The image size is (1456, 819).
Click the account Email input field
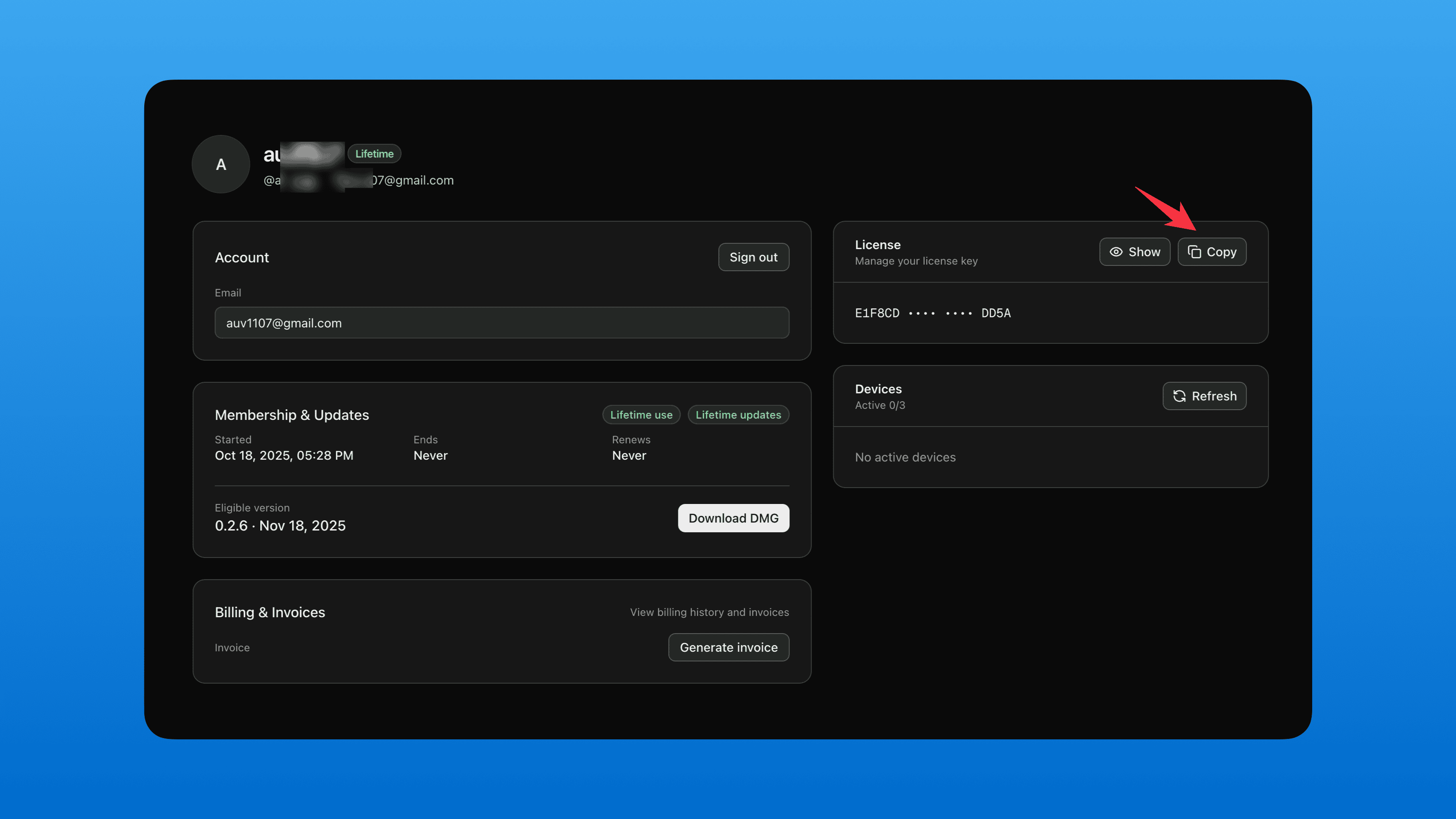tap(501, 323)
